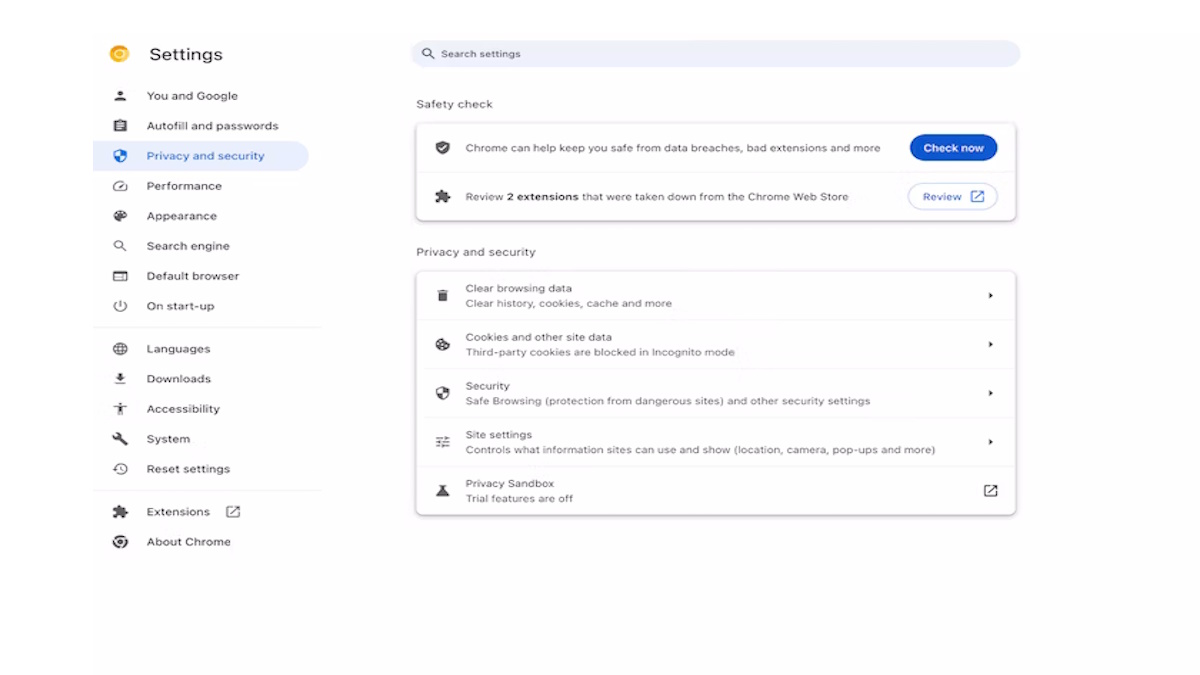Click the Extensions puzzle piece icon

pyautogui.click(x=120, y=512)
